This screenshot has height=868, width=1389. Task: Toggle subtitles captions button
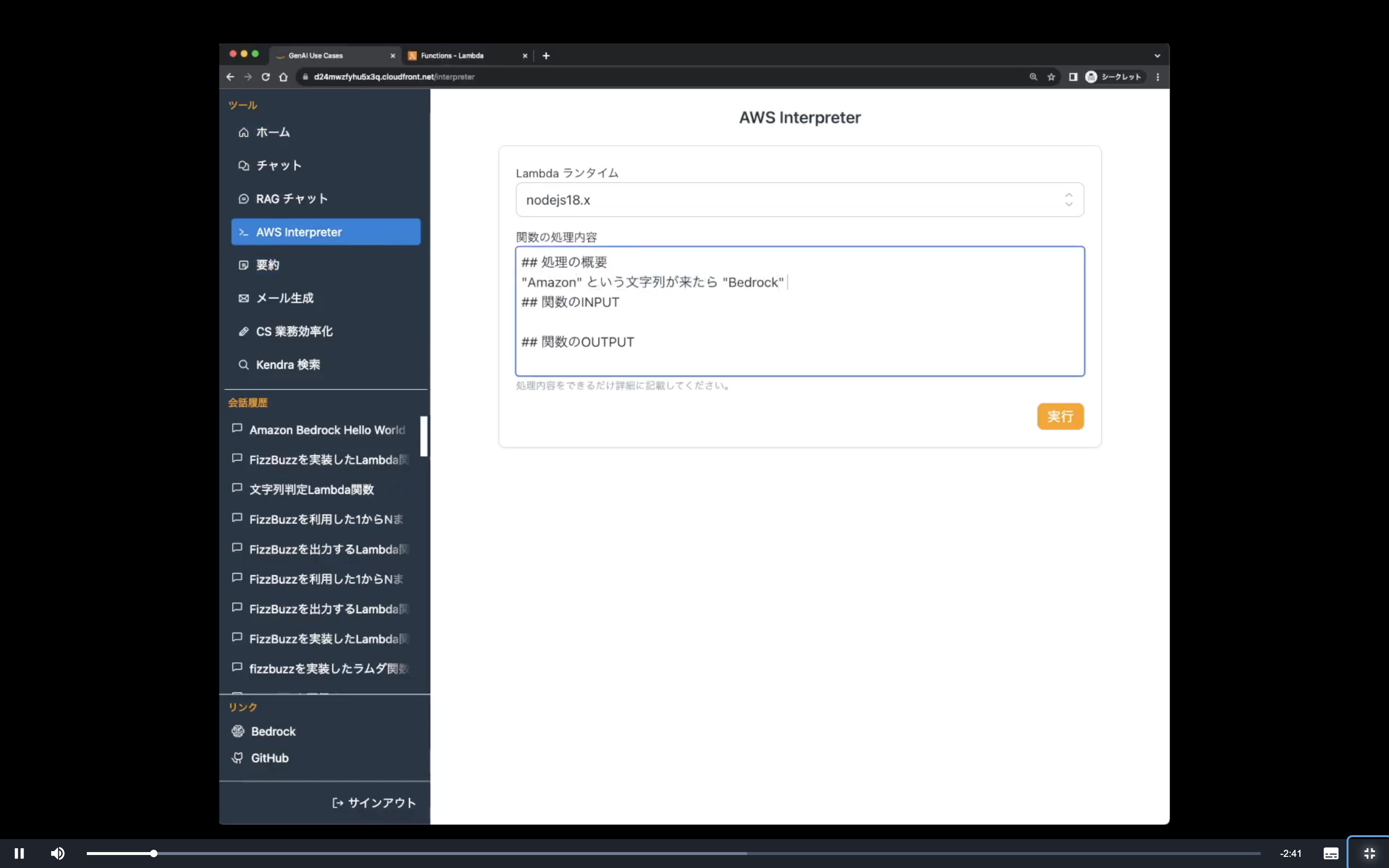click(1331, 853)
